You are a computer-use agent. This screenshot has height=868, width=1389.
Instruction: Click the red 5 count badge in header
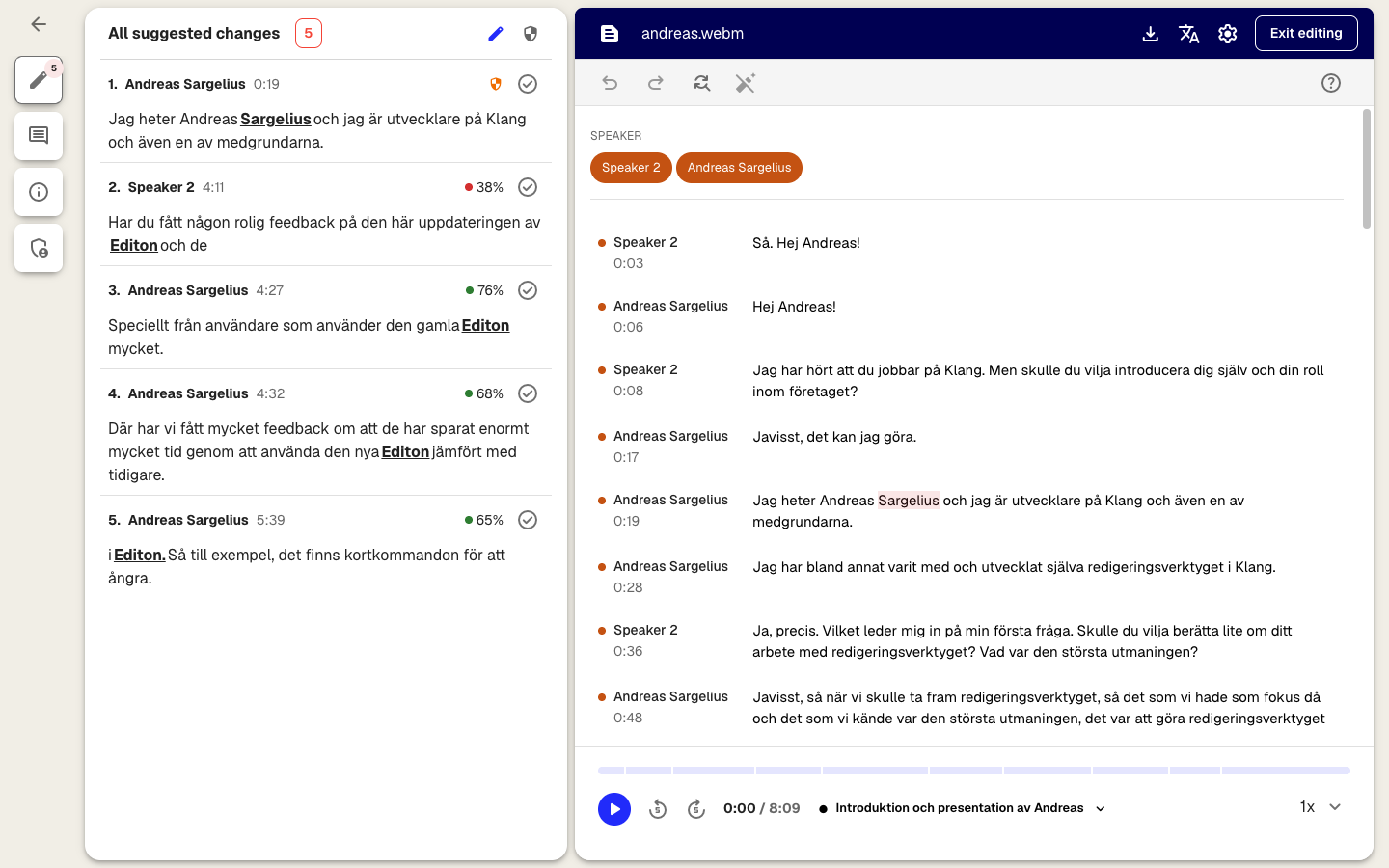(x=309, y=34)
